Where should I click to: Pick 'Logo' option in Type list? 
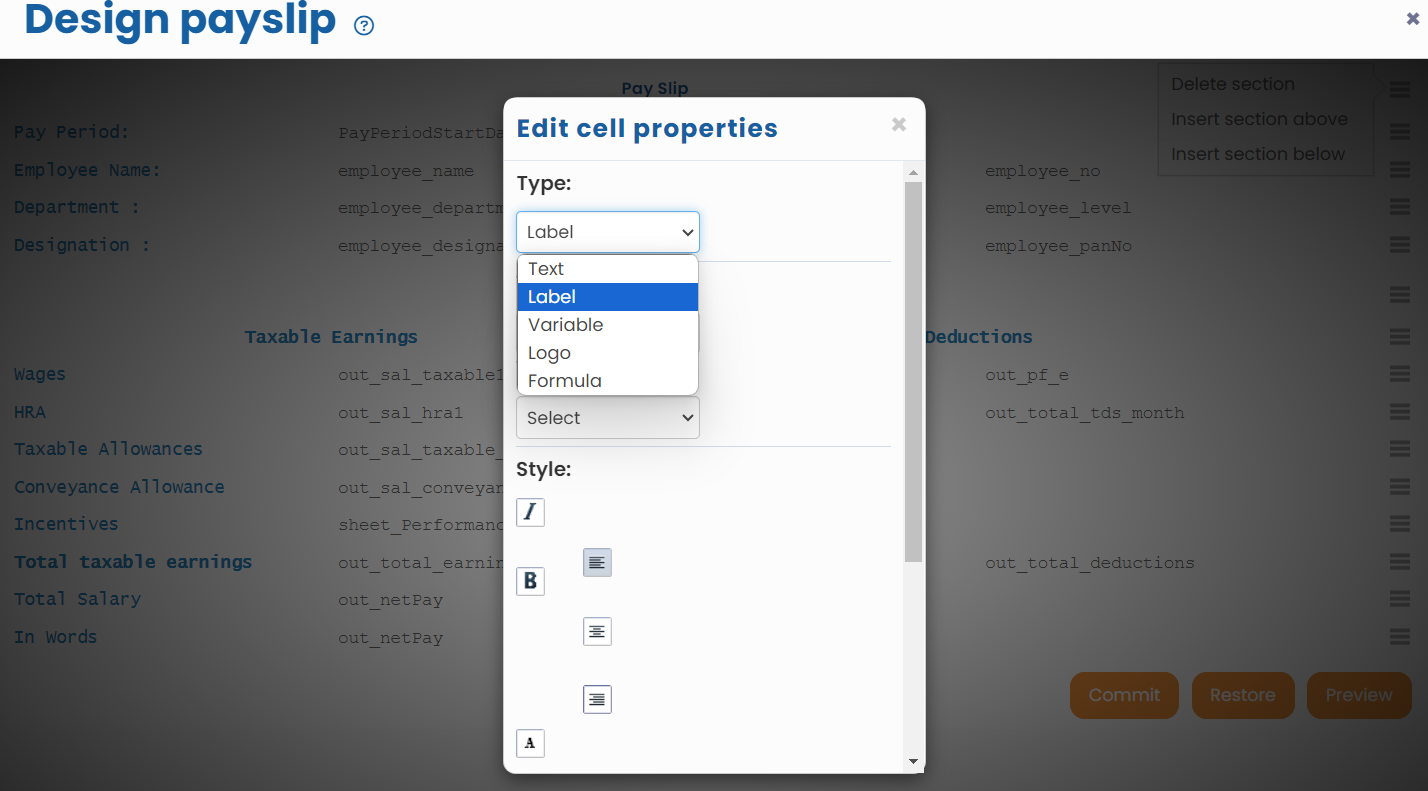point(549,353)
